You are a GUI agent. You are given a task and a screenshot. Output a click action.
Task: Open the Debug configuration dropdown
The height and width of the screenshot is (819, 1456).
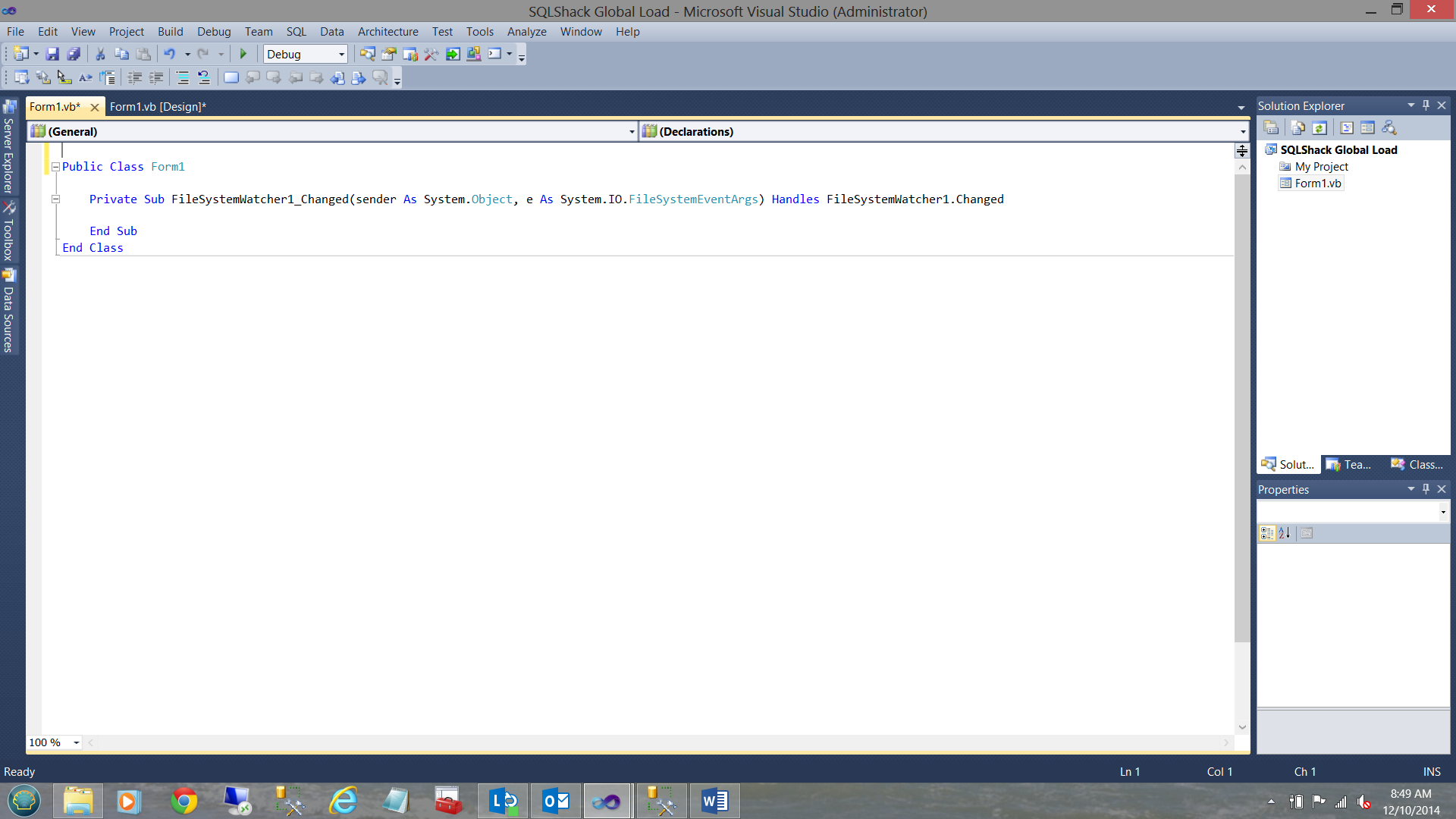[341, 55]
